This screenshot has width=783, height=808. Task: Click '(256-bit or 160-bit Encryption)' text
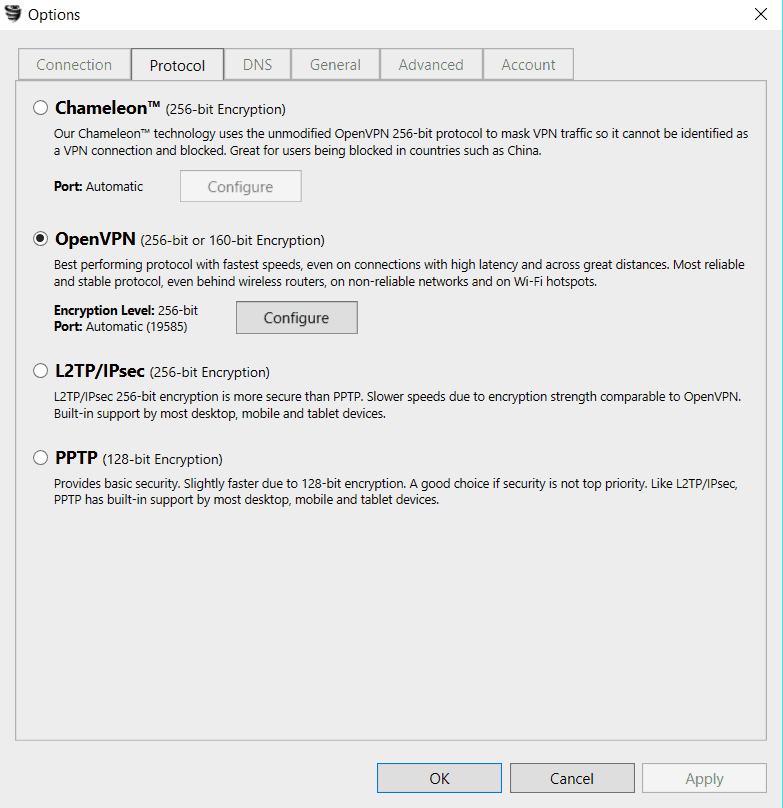pyautogui.click(x=232, y=241)
